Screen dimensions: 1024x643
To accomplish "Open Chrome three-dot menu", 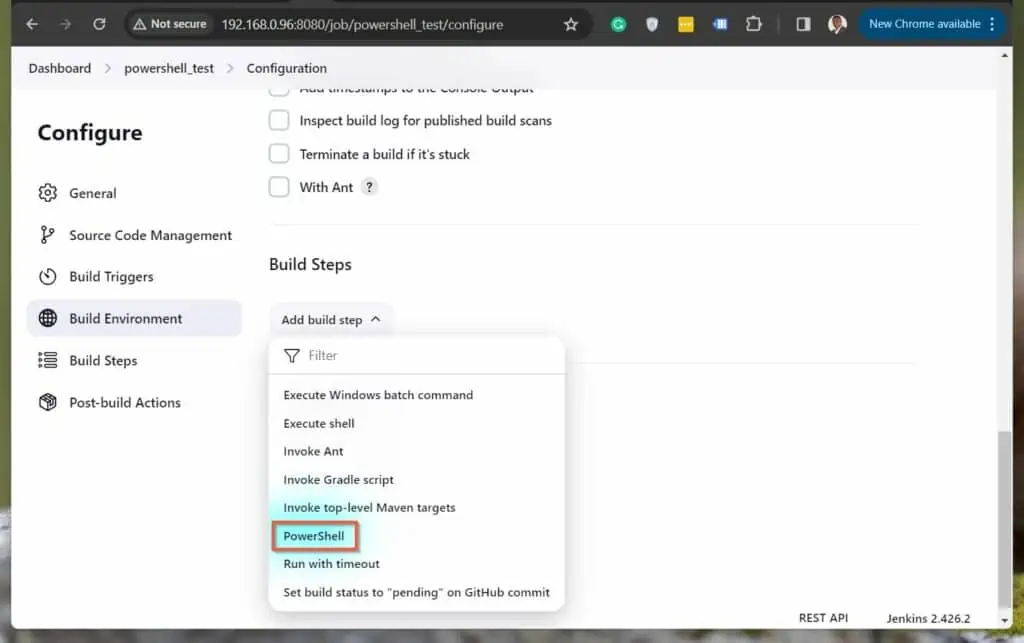I will pyautogui.click(x=993, y=24).
